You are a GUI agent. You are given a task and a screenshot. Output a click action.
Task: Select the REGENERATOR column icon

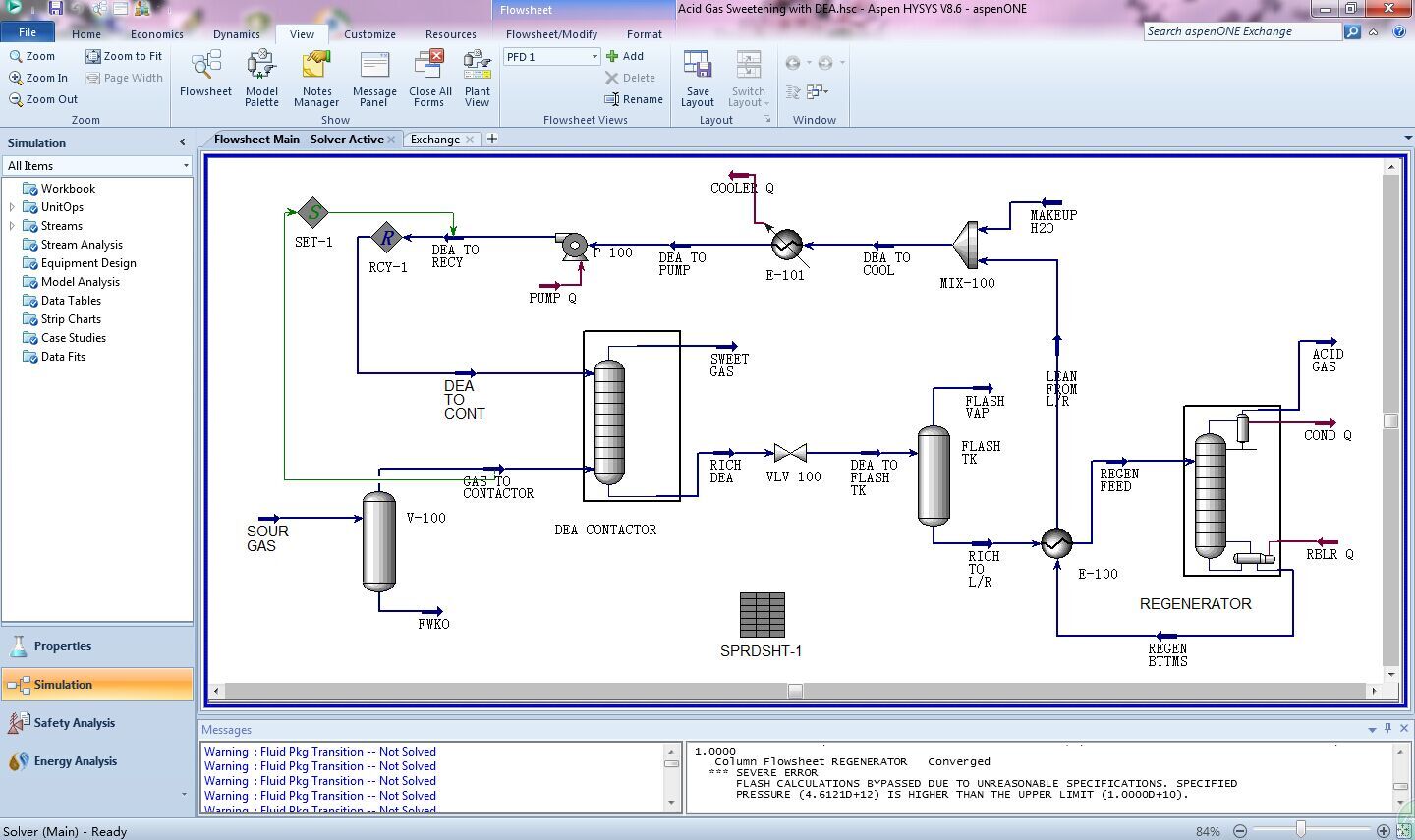(x=1210, y=496)
